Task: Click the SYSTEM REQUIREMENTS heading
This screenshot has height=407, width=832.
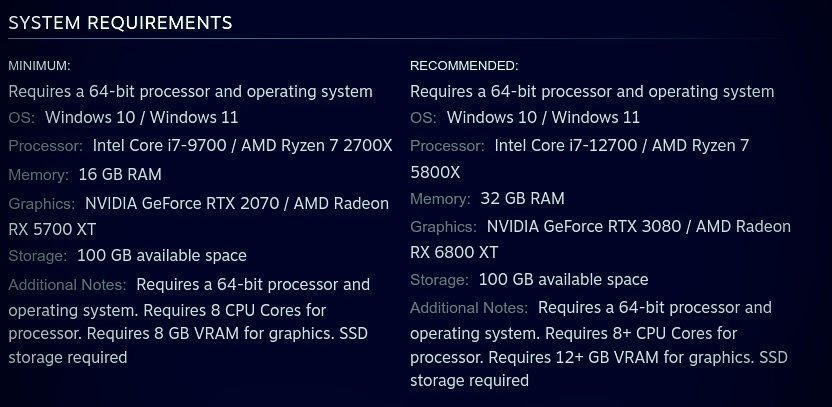Action: tap(120, 23)
